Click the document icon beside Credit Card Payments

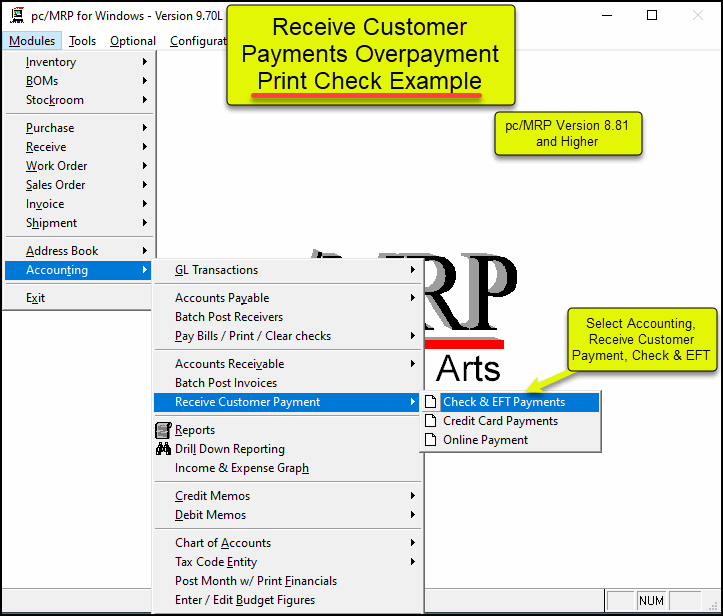point(431,421)
